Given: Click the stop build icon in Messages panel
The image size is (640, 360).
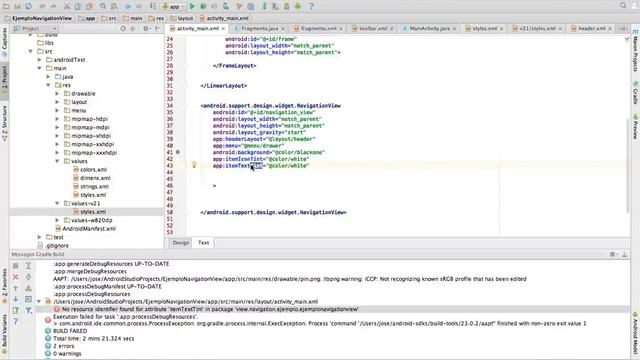Looking at the screenshot, I should [x=16, y=266].
